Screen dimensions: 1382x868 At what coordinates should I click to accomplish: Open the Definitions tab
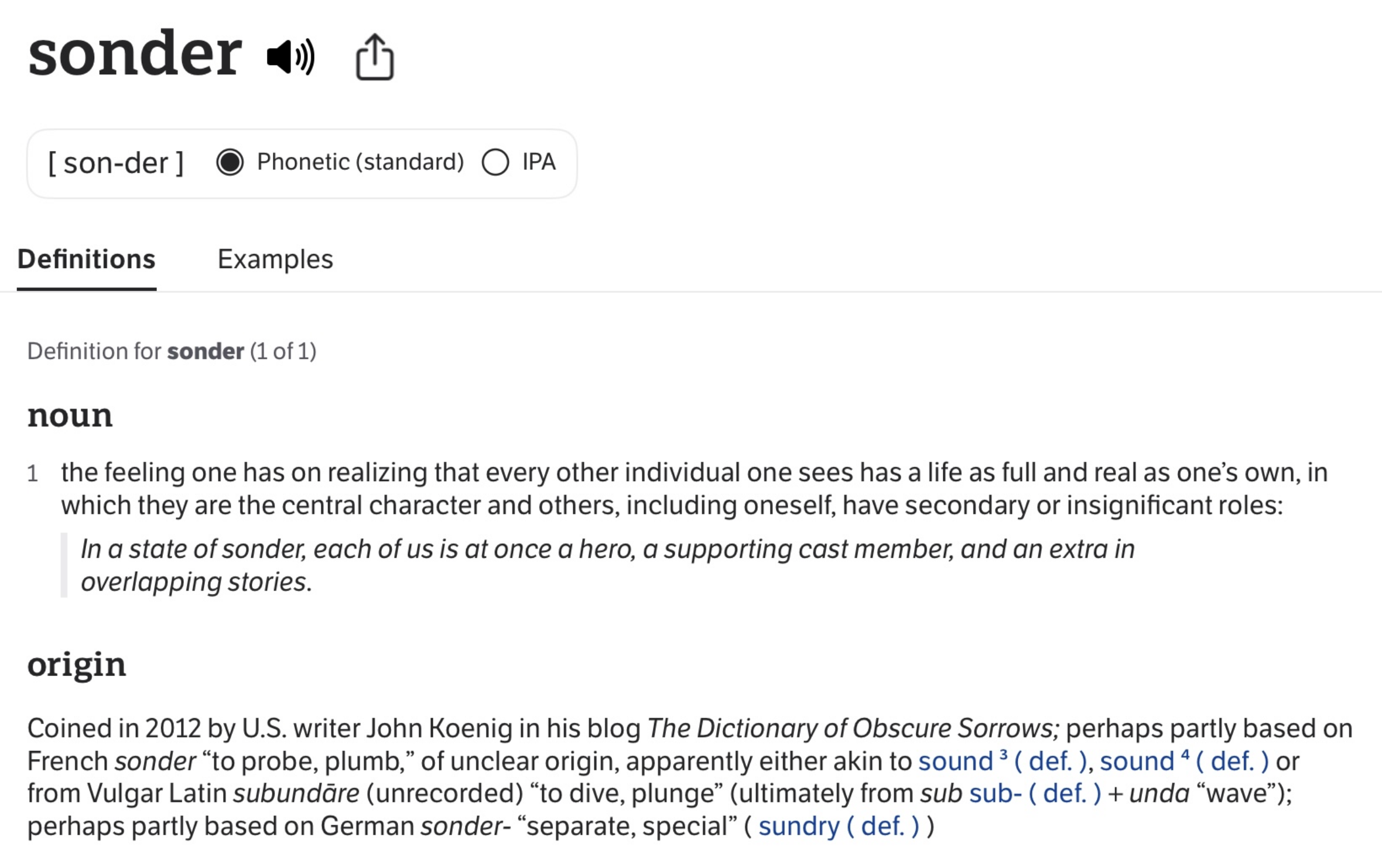click(x=86, y=259)
